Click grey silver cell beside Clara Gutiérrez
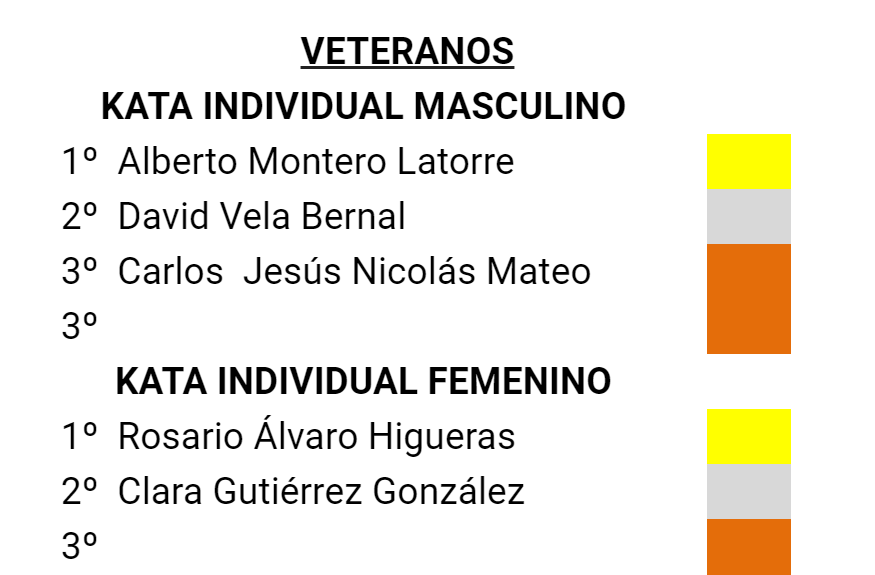Viewport: 875px width, 575px height. (x=749, y=491)
